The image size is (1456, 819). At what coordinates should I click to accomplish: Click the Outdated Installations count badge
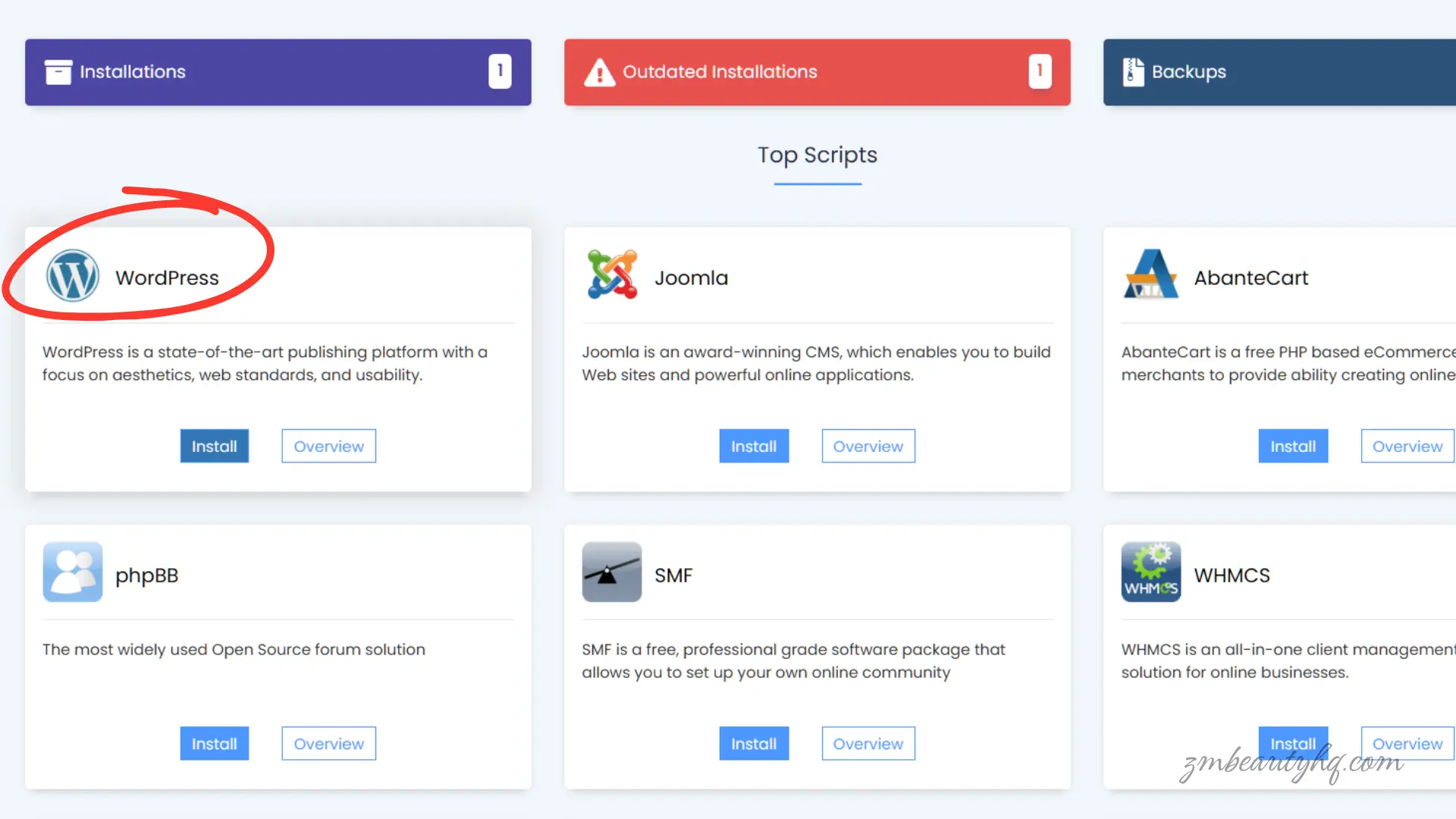[1040, 71]
